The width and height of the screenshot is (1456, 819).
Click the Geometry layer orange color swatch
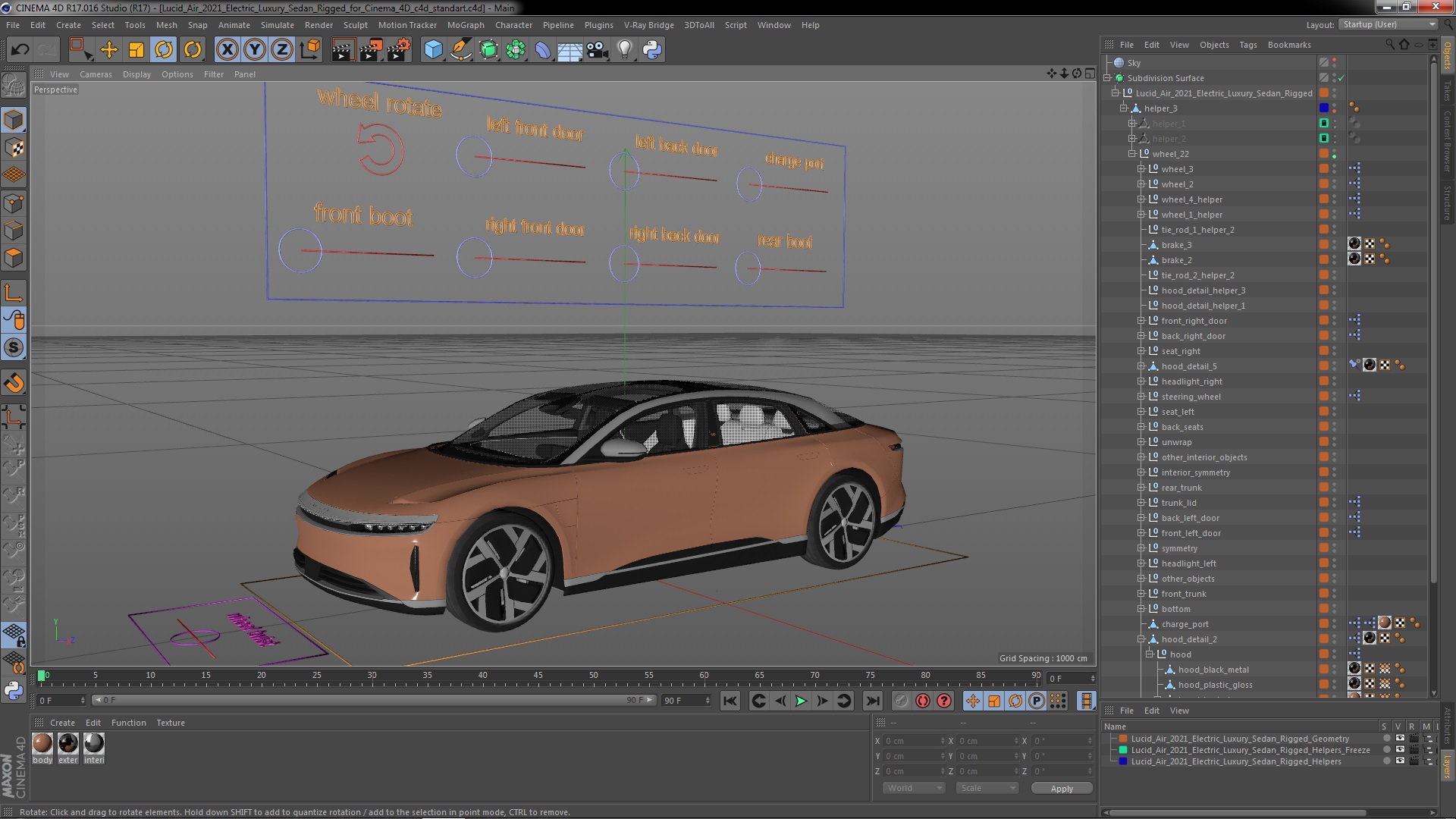pos(1123,739)
